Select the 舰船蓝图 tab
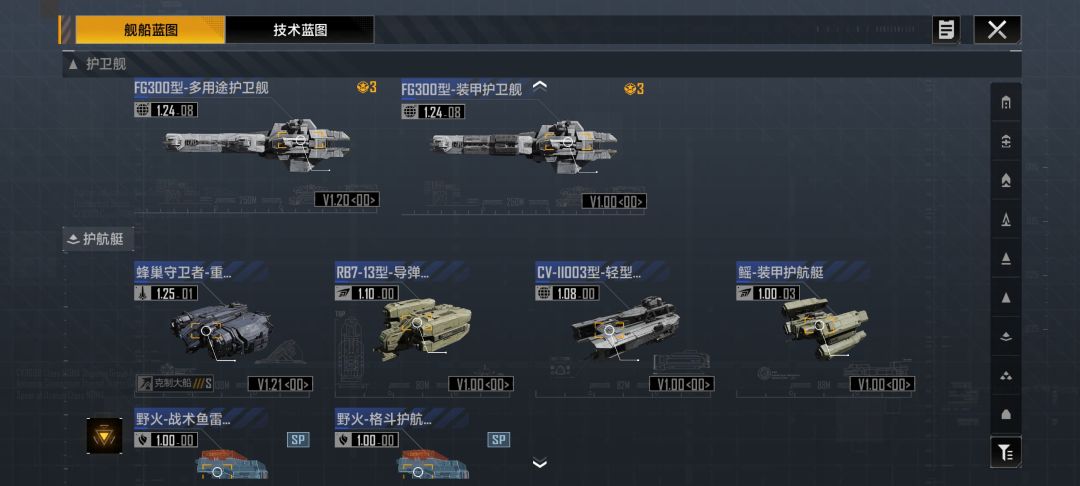 point(151,30)
